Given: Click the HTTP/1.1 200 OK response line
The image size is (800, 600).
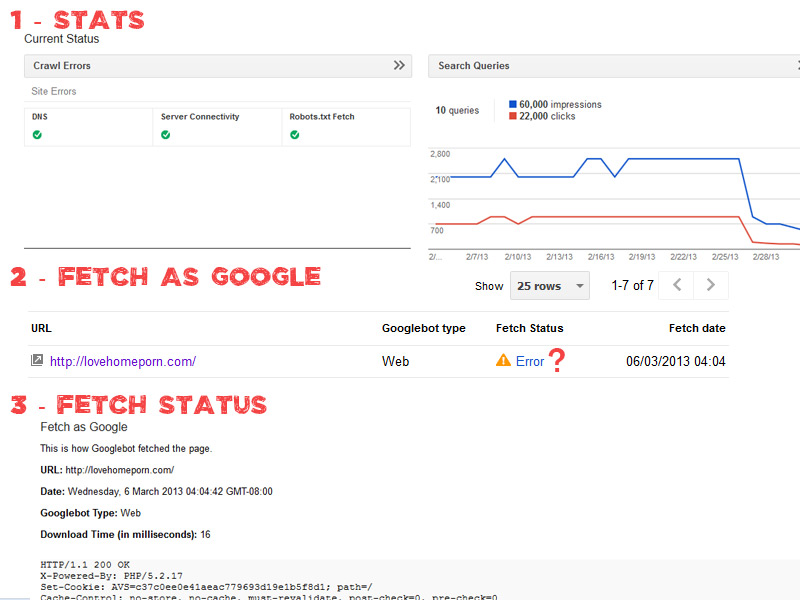Looking at the screenshot, I should point(85,565).
